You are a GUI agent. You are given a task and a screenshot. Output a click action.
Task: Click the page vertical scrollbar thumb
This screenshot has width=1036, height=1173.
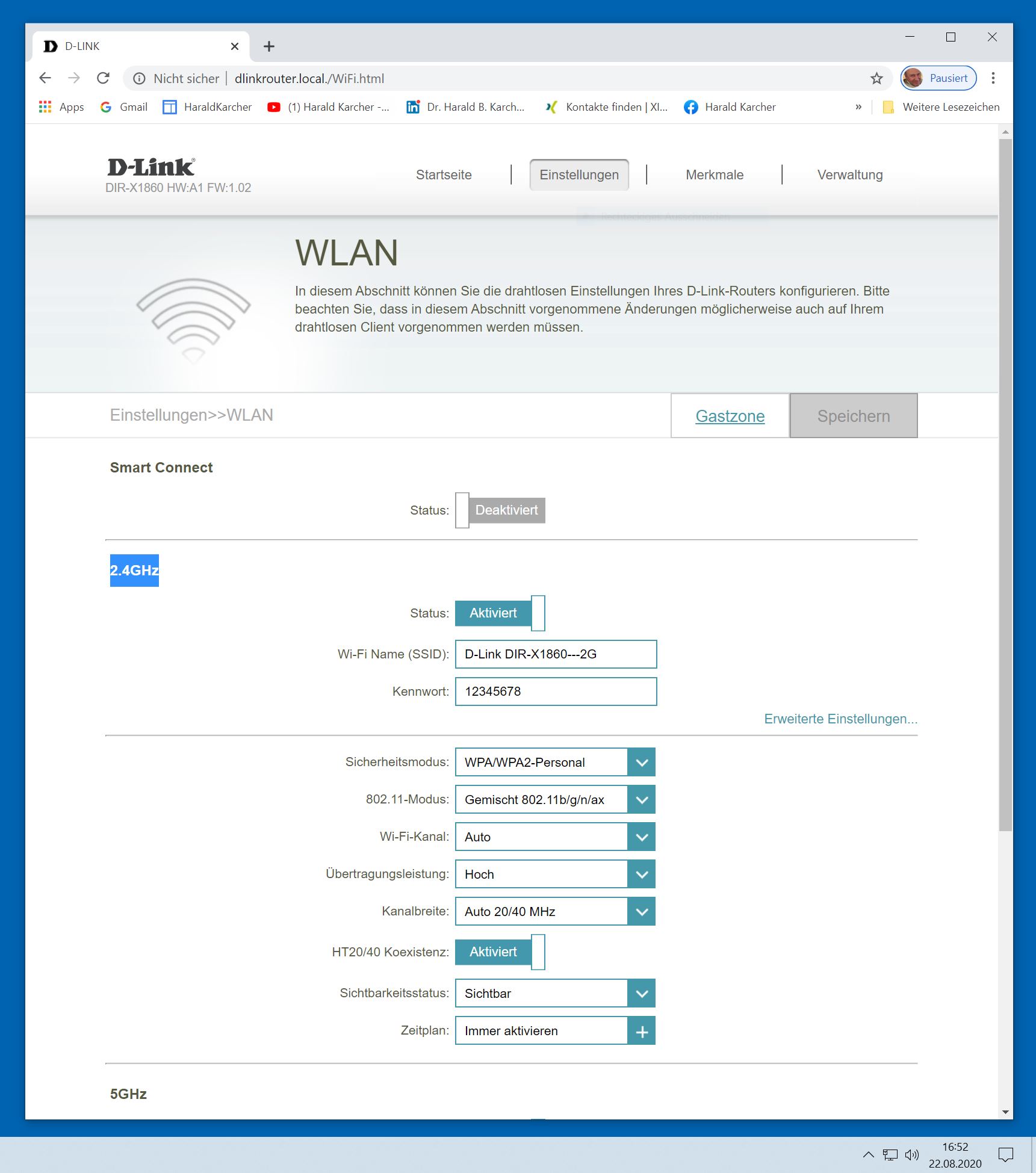[x=1005, y=484]
